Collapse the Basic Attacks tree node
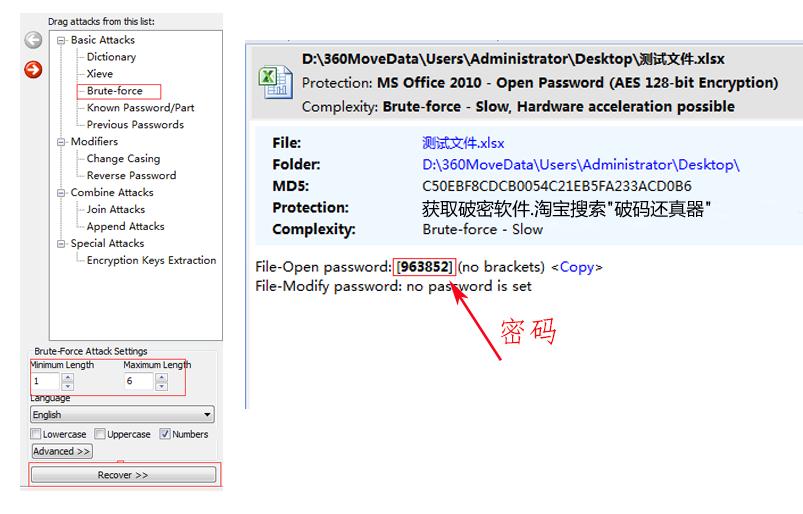The image size is (803, 514). click(x=61, y=40)
